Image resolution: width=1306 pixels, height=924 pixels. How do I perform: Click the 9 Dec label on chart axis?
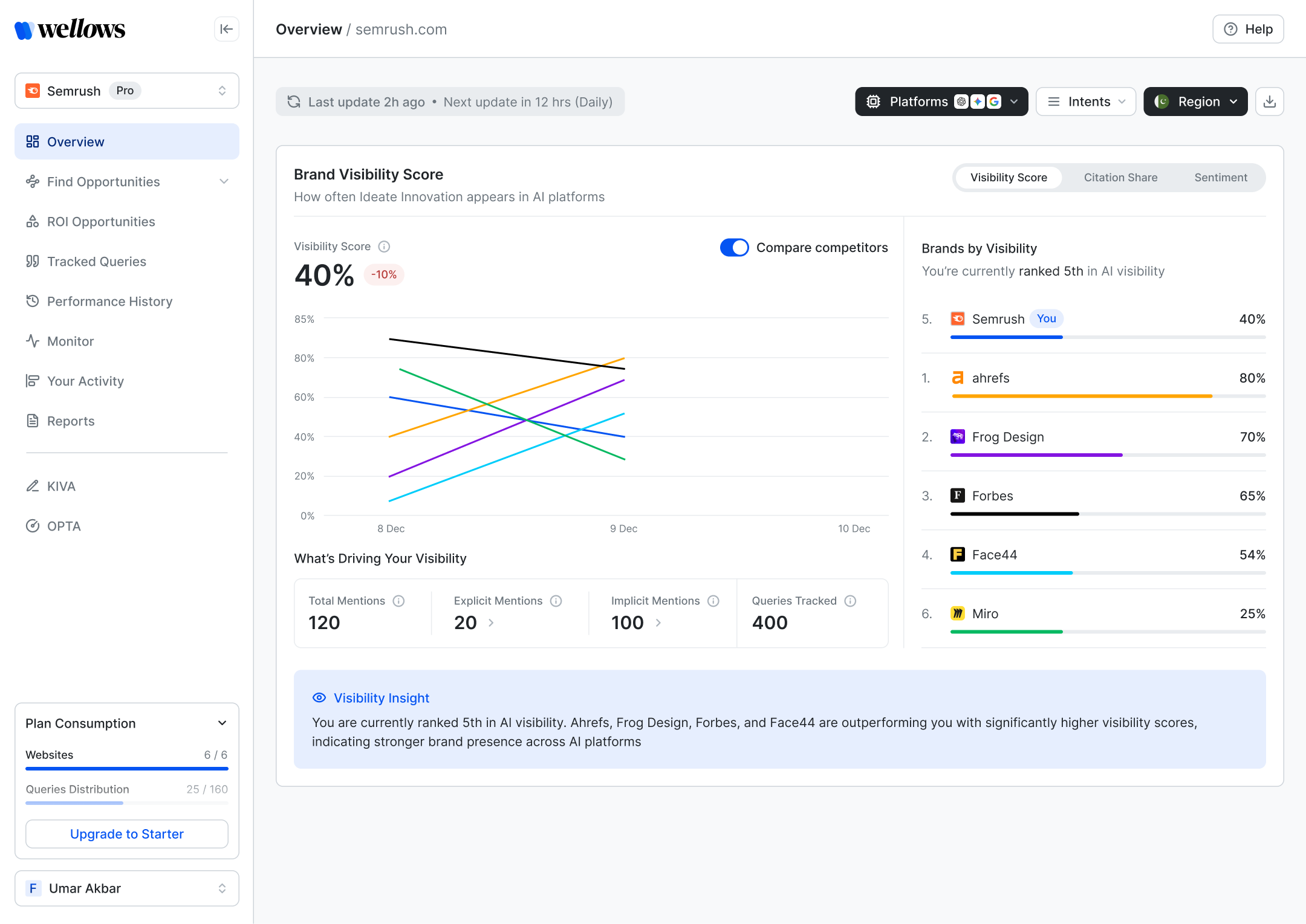click(624, 529)
